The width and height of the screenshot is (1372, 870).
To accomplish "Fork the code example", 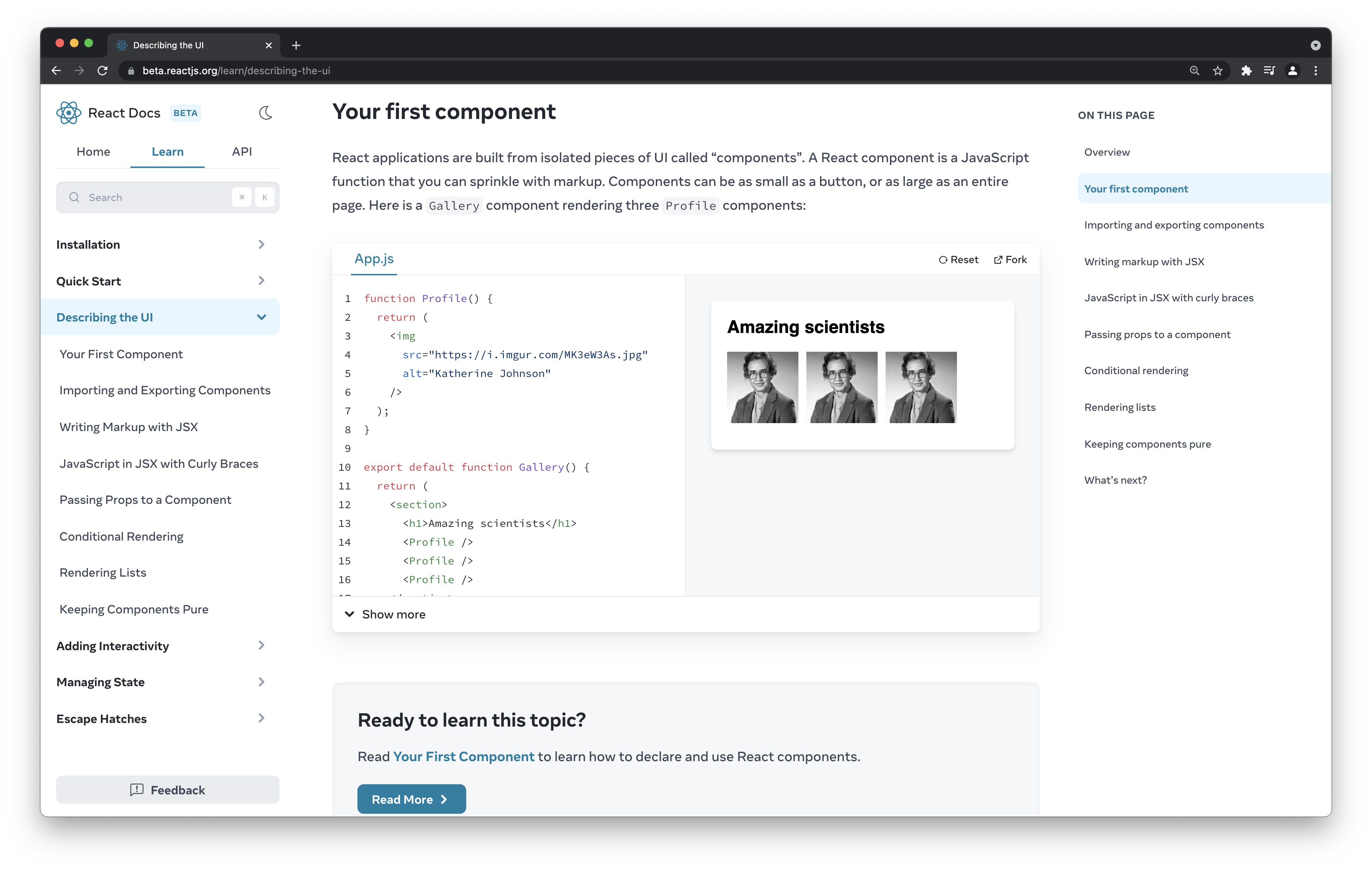I will pos(1010,259).
